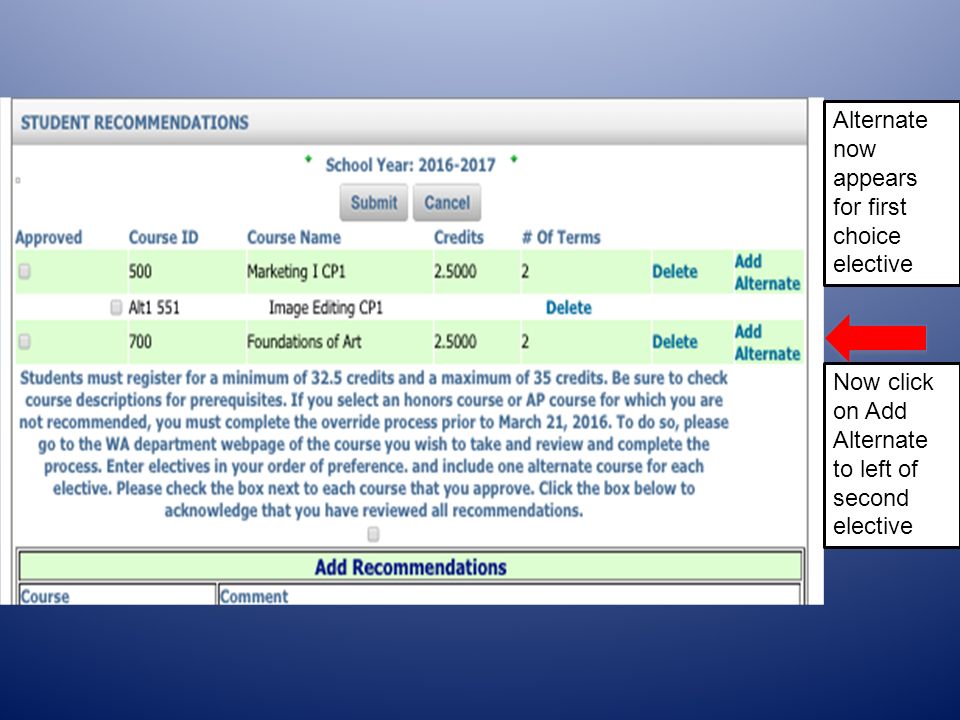Delete the Image Editing CP1 alternate
This screenshot has width=960, height=720.
[569, 307]
